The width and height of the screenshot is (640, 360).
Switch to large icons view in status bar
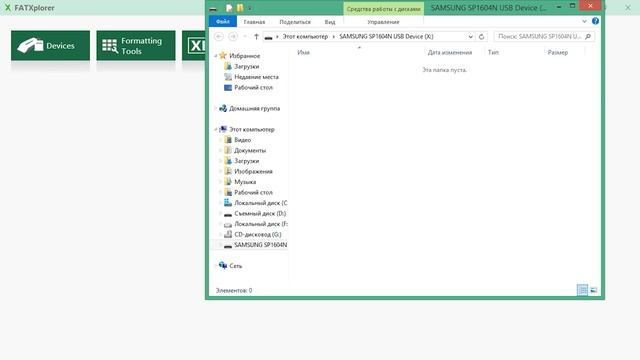tap(593, 290)
